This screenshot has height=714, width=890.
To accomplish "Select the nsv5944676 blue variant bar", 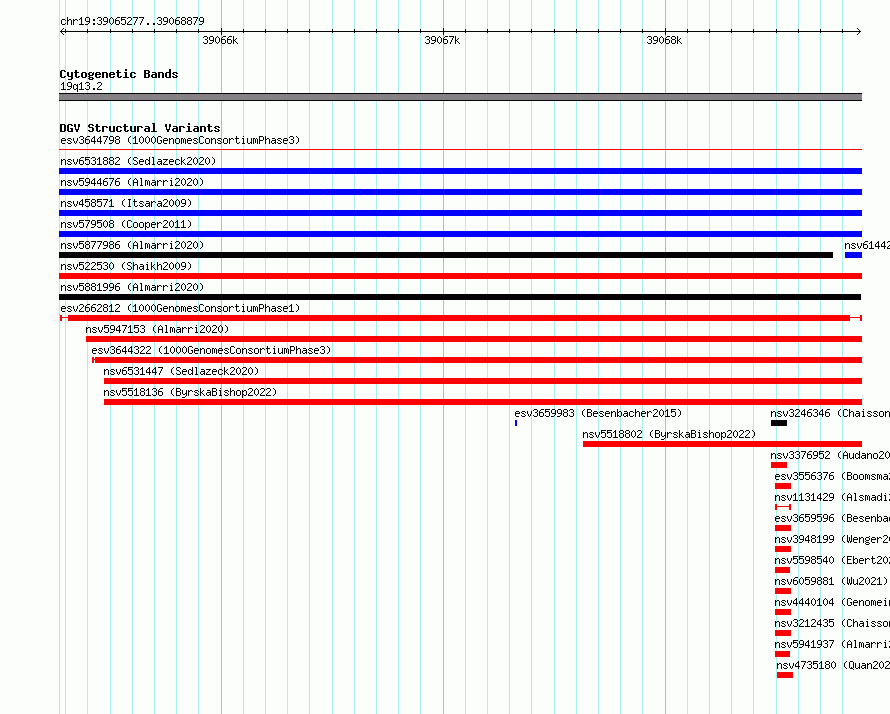I will click(460, 192).
